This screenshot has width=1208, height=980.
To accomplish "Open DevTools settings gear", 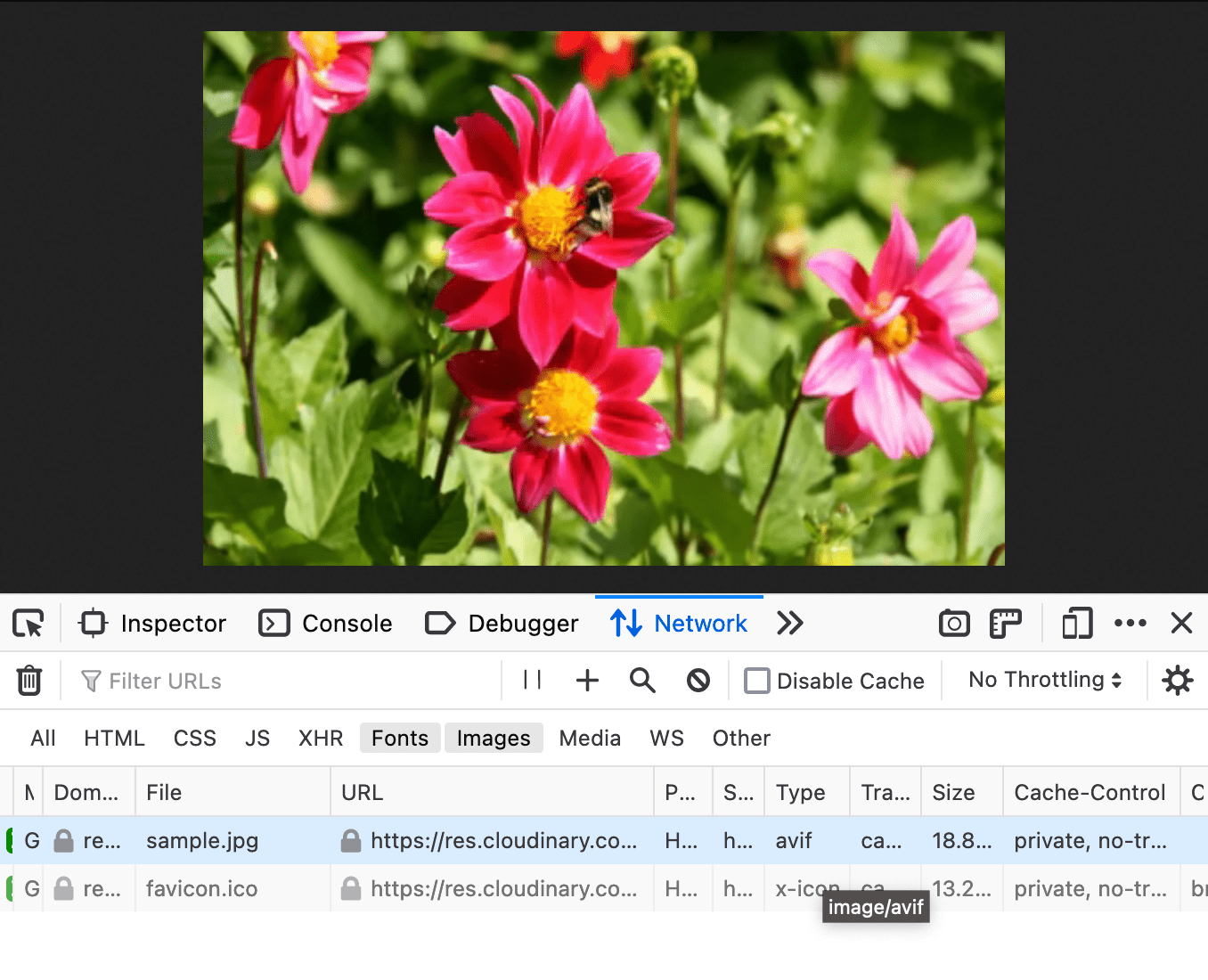I will pyautogui.click(x=1178, y=680).
